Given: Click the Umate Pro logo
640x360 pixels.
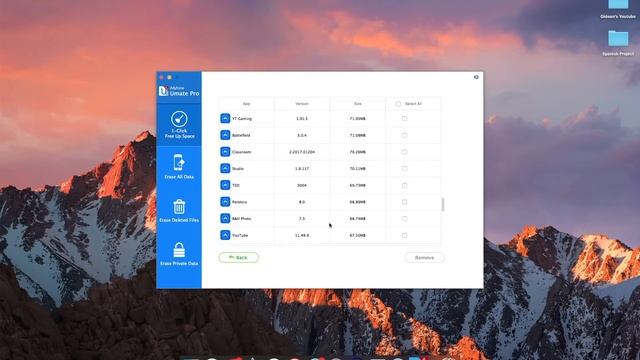Looking at the screenshot, I should pos(179,91).
